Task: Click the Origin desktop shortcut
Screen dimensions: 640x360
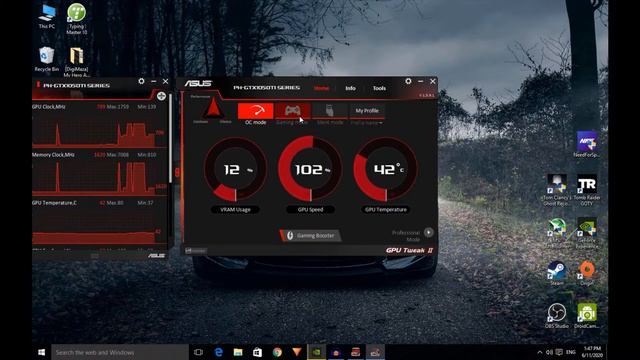Action: [587, 273]
